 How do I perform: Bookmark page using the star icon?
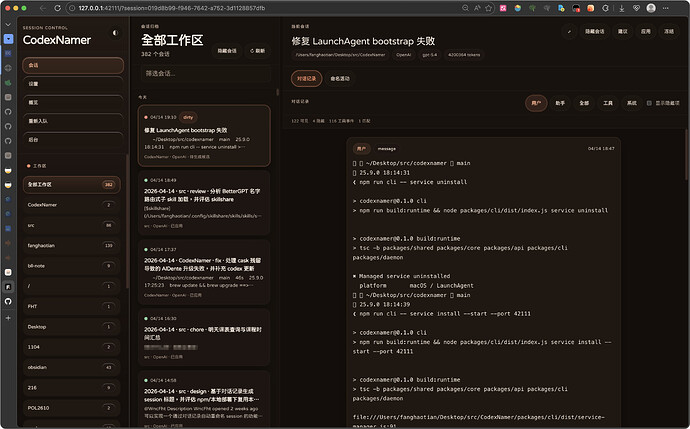[488, 8]
